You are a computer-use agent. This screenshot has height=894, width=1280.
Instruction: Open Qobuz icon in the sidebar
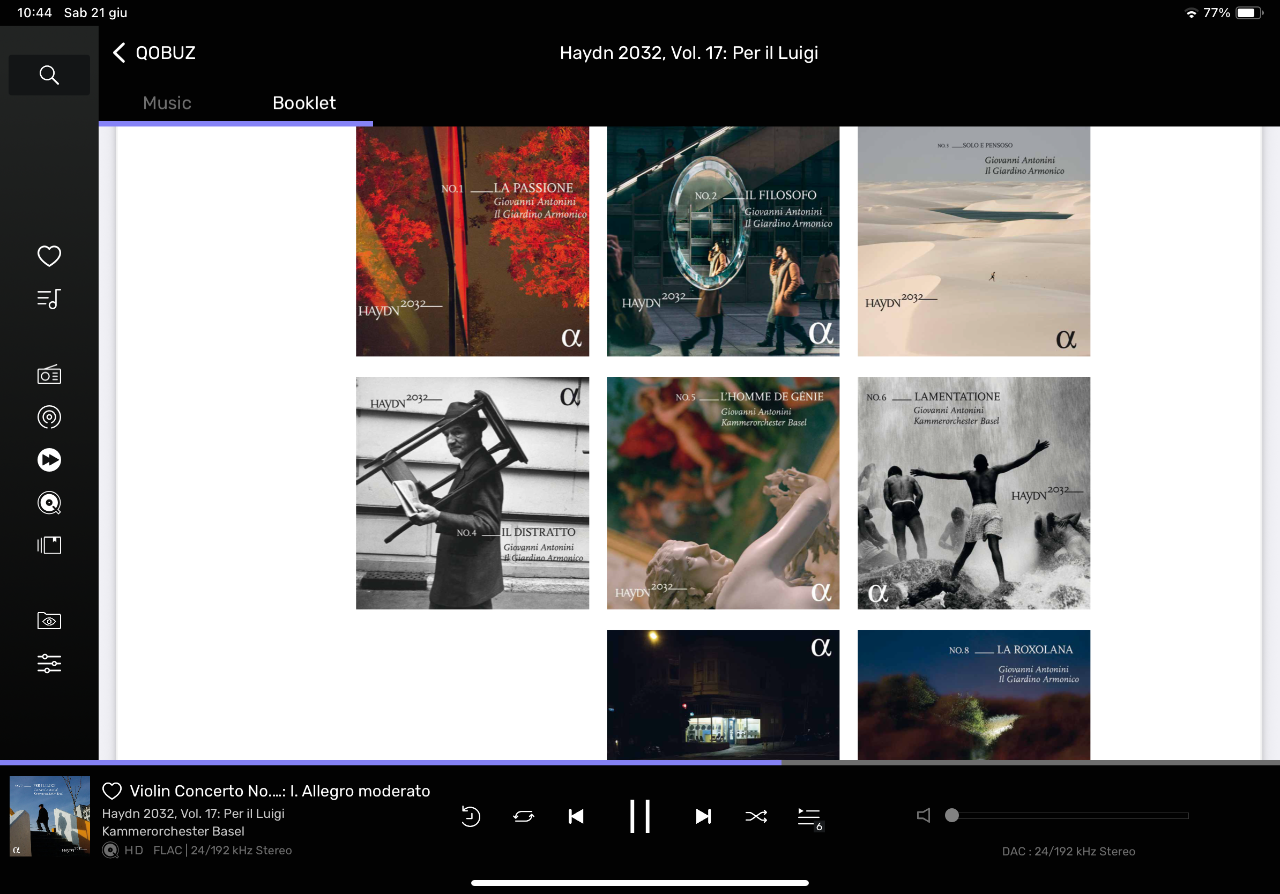pos(49,503)
